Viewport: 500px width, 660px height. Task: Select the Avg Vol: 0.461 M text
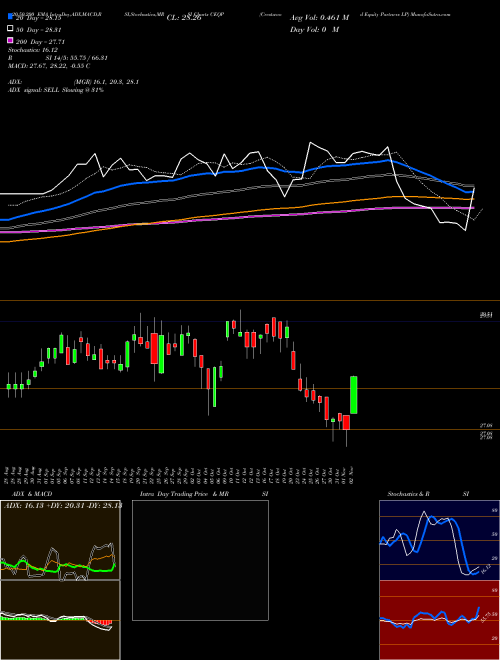pos(319,18)
